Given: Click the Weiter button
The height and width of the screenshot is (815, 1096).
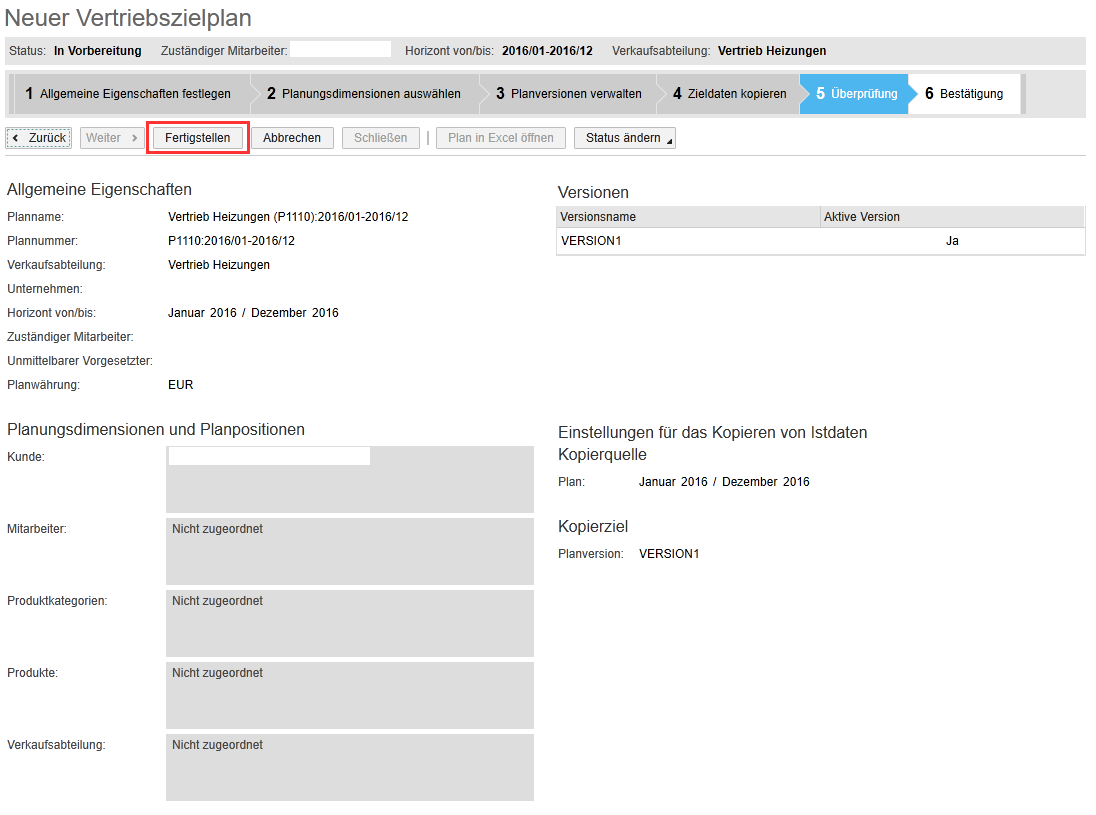Looking at the screenshot, I should tap(112, 138).
